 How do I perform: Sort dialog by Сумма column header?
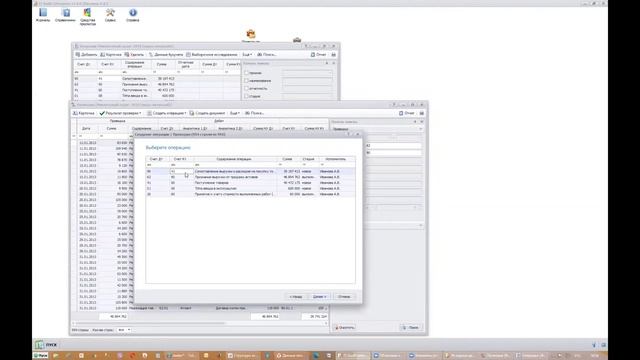pyautogui.click(x=287, y=159)
